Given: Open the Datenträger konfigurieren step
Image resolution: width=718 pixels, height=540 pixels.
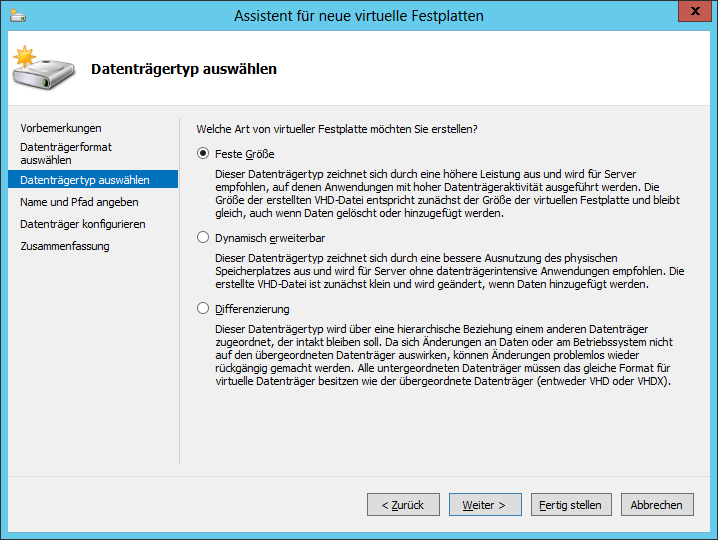Looking at the screenshot, I should pos(83,224).
